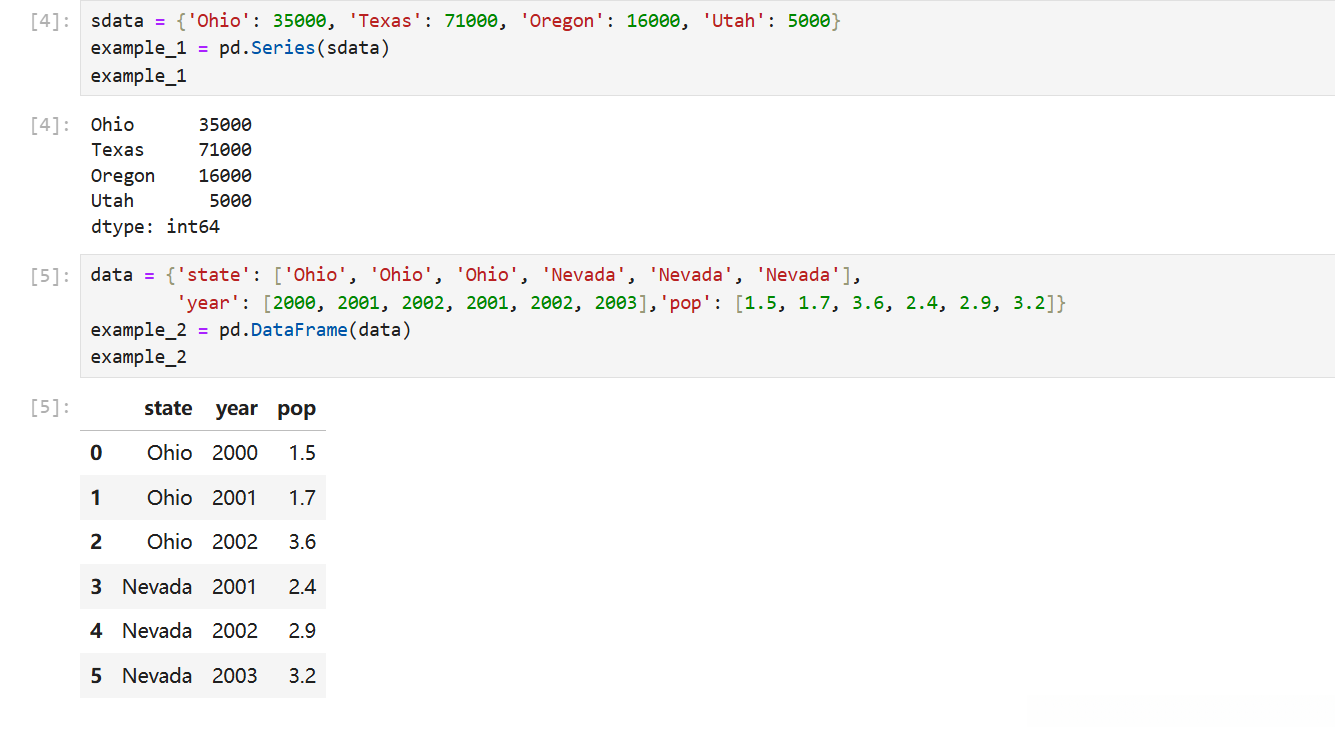The width and height of the screenshot is (1335, 734).
Task: Click the year 2003 cell in the table
Action: [235, 676]
